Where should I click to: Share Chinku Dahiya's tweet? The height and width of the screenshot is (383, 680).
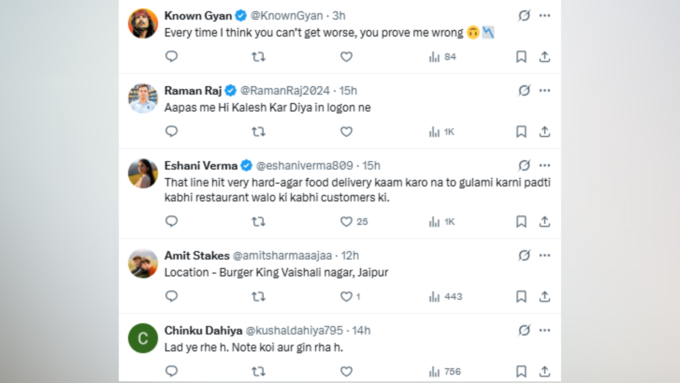[544, 371]
